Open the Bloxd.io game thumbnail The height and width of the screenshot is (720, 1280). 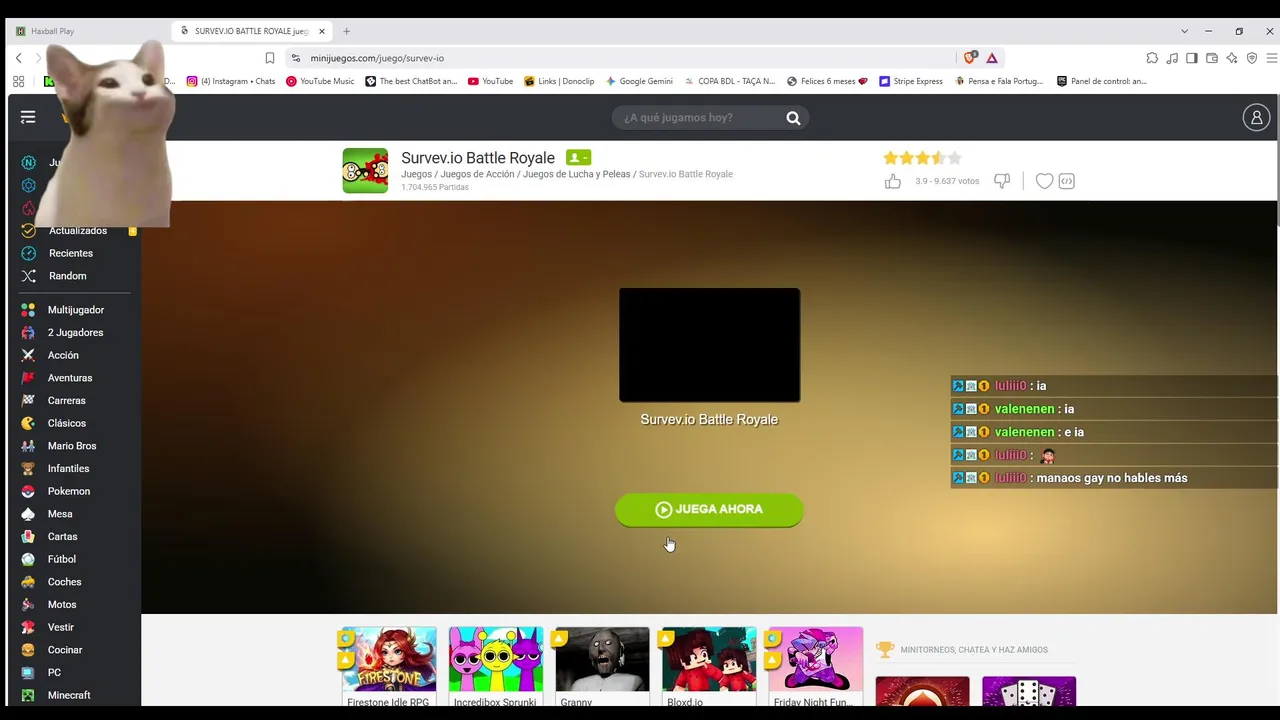coord(709,659)
